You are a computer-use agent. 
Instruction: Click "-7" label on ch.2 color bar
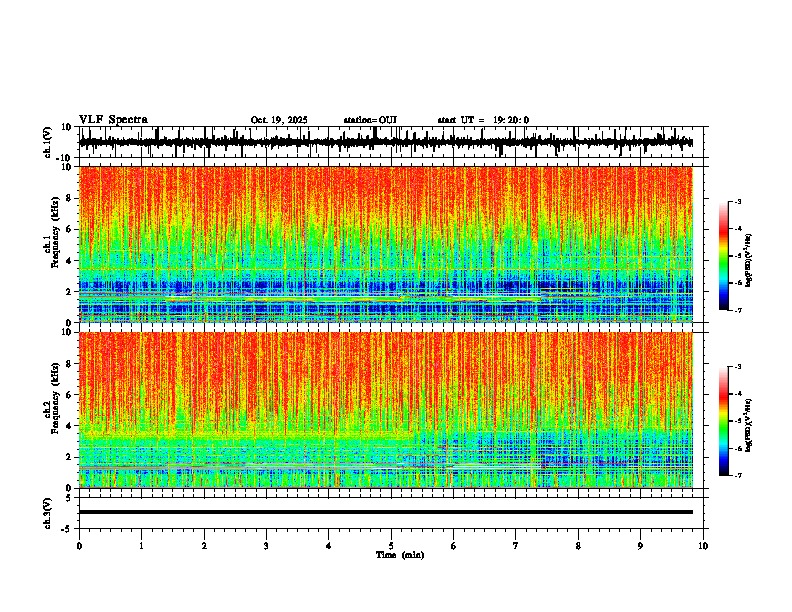pyautogui.click(x=737, y=475)
